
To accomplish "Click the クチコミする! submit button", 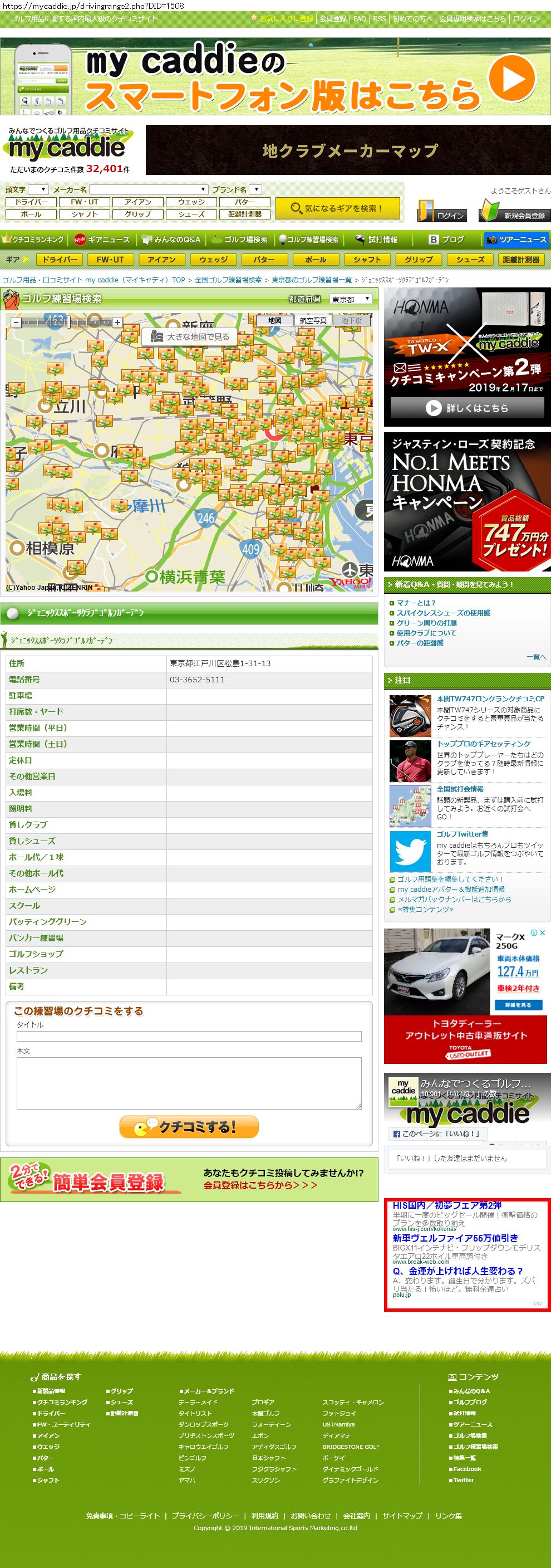I will click(x=189, y=1127).
